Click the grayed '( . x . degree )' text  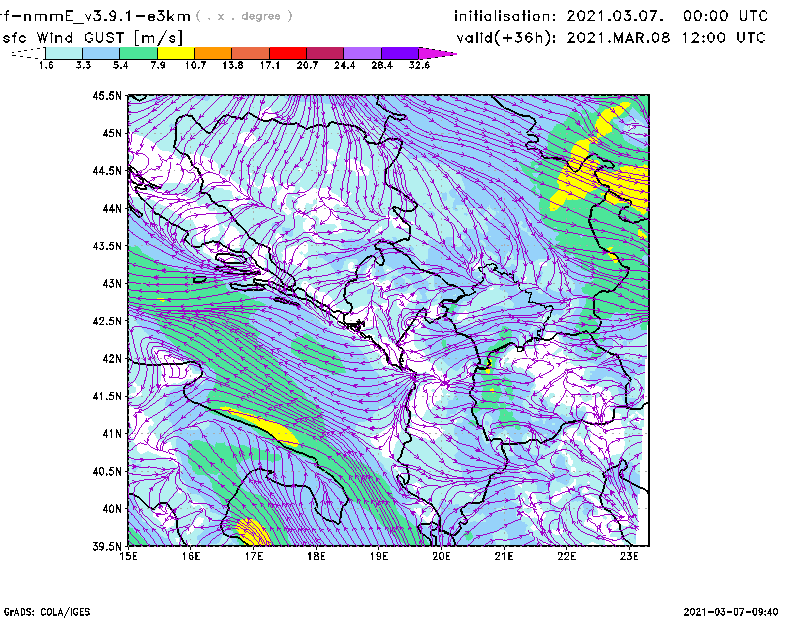pyautogui.click(x=244, y=16)
